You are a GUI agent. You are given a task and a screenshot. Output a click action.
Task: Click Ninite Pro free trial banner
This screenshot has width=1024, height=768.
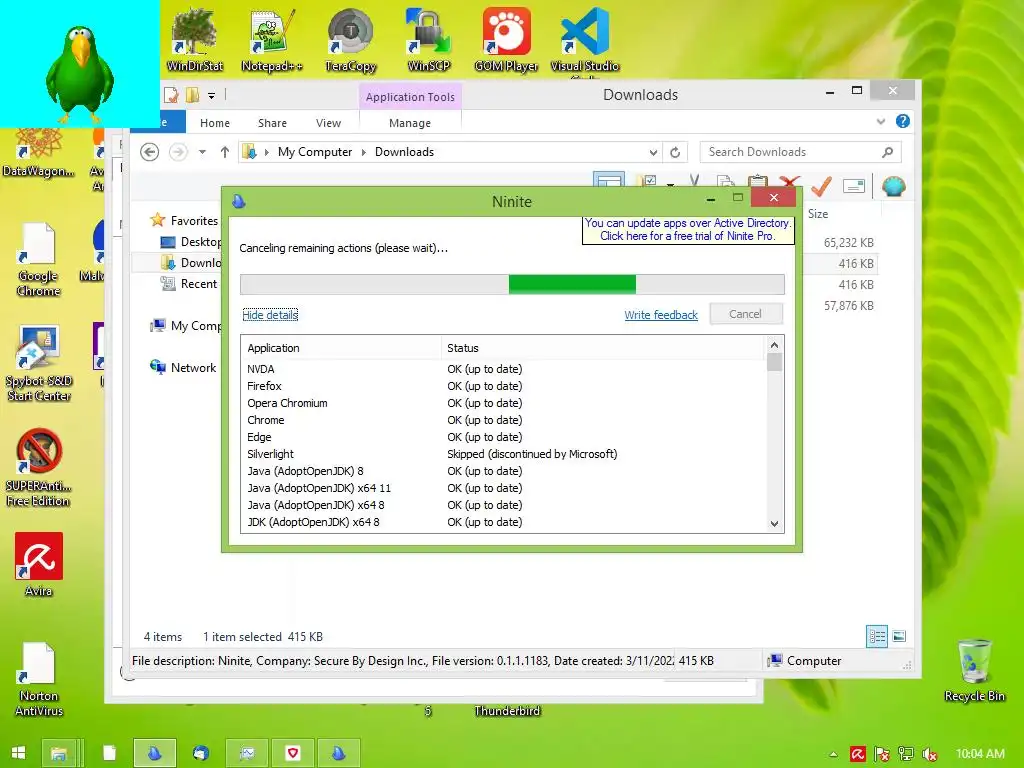(x=688, y=230)
